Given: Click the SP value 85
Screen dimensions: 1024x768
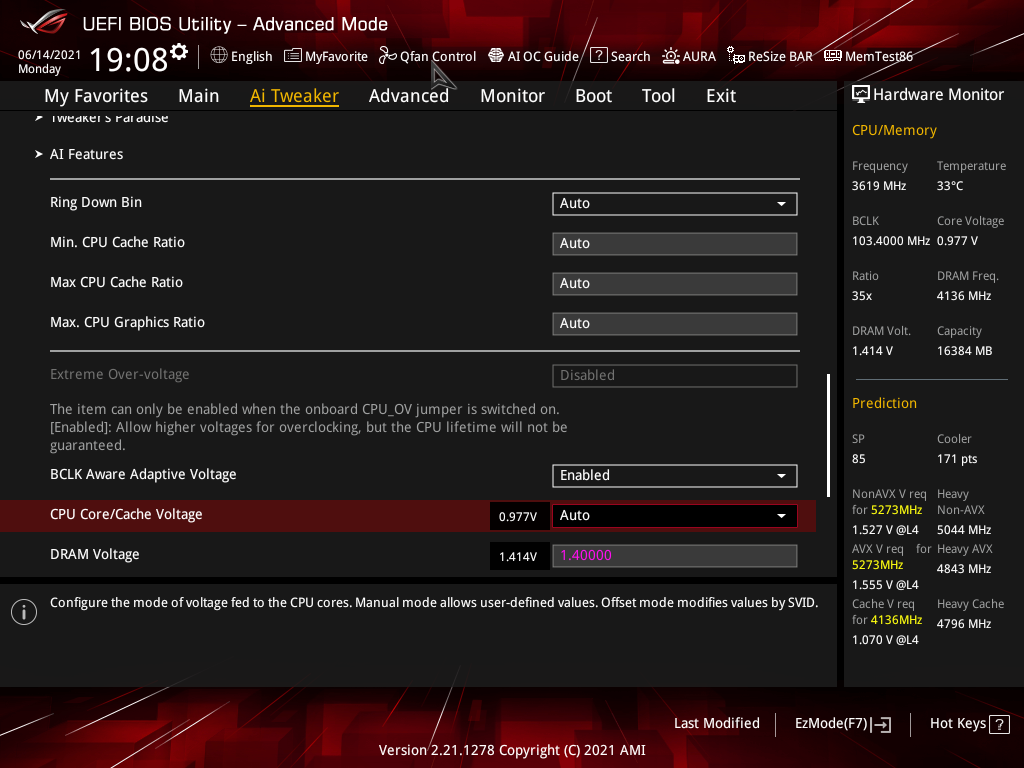Looking at the screenshot, I should [859, 459].
